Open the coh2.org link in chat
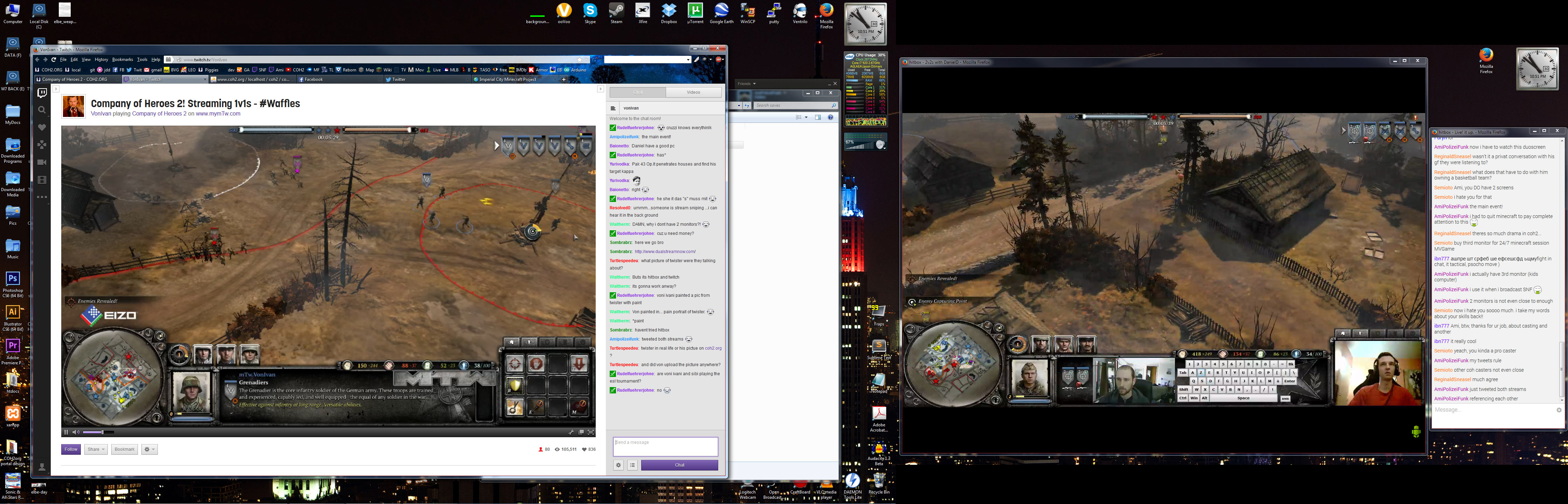This screenshot has width=1568, height=504. pos(713,348)
